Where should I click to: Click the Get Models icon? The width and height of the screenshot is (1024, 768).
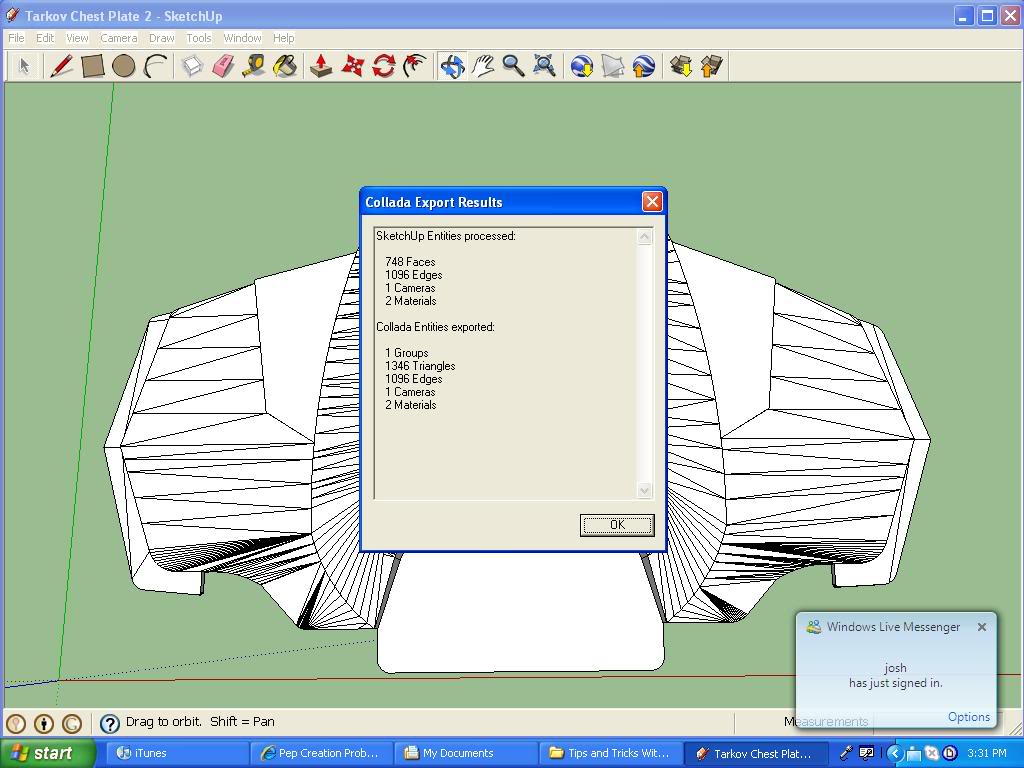(x=680, y=67)
